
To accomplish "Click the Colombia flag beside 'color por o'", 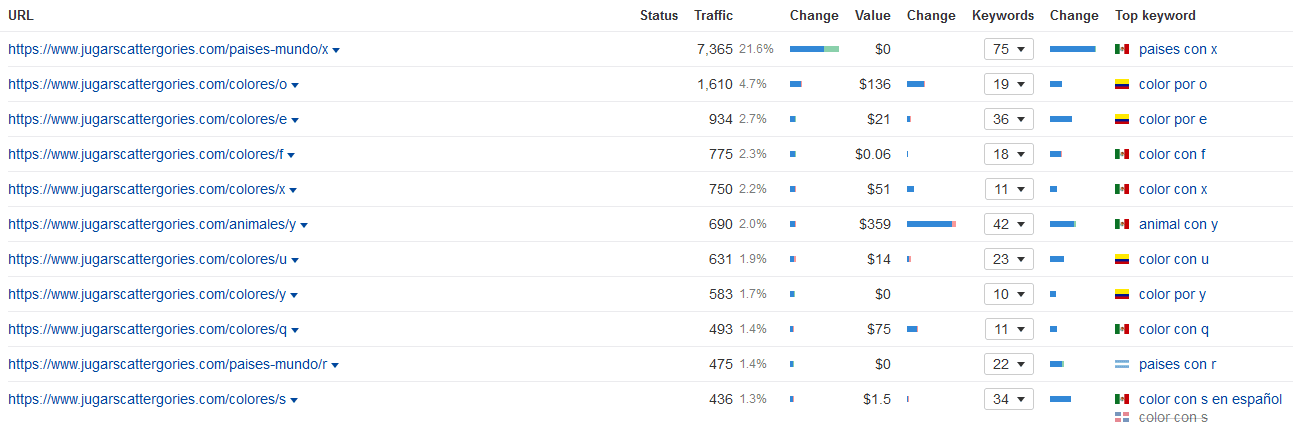I will click(1122, 84).
